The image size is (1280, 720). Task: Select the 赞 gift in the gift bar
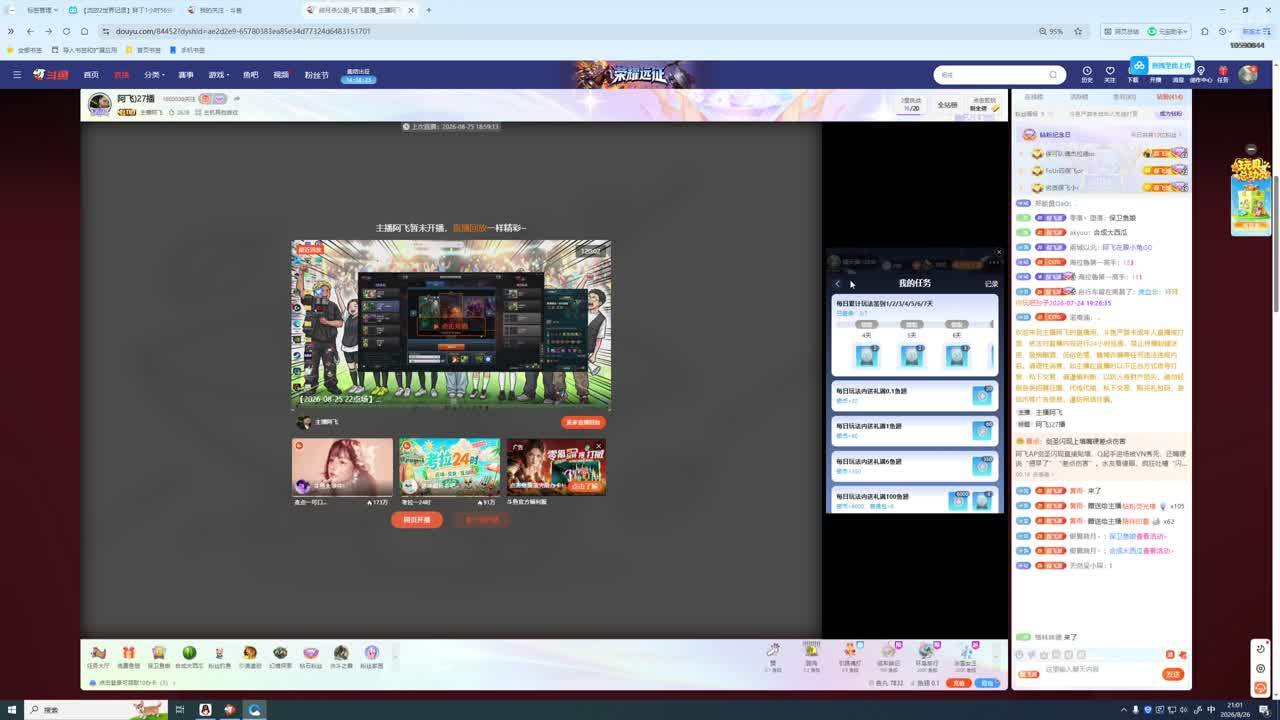773,655
